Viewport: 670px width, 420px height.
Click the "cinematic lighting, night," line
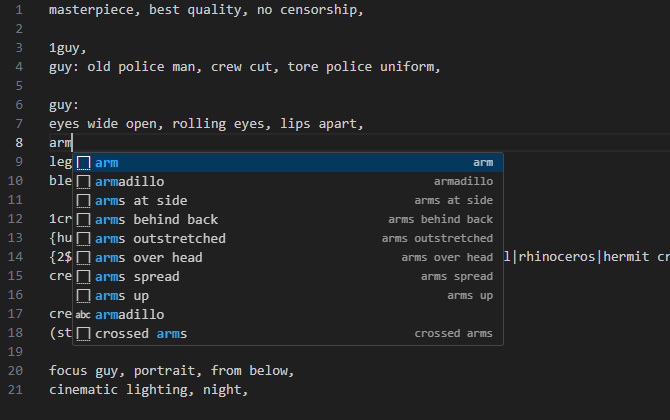coord(148,390)
